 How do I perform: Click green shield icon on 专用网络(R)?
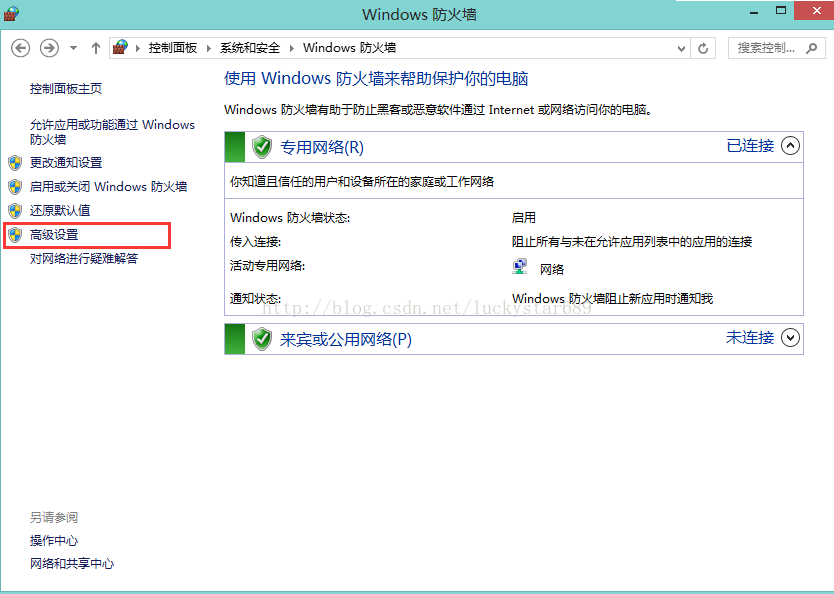point(262,147)
